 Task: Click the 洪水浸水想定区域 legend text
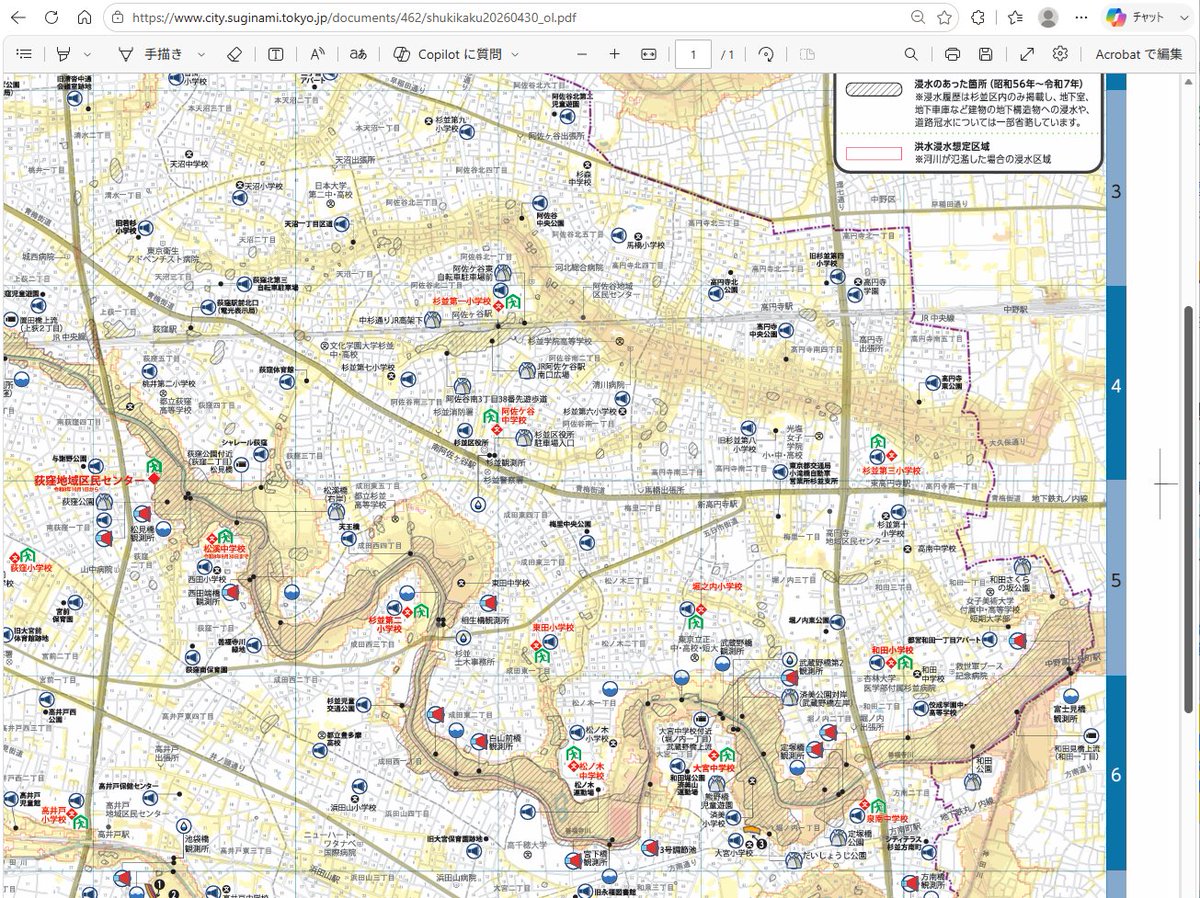951,145
